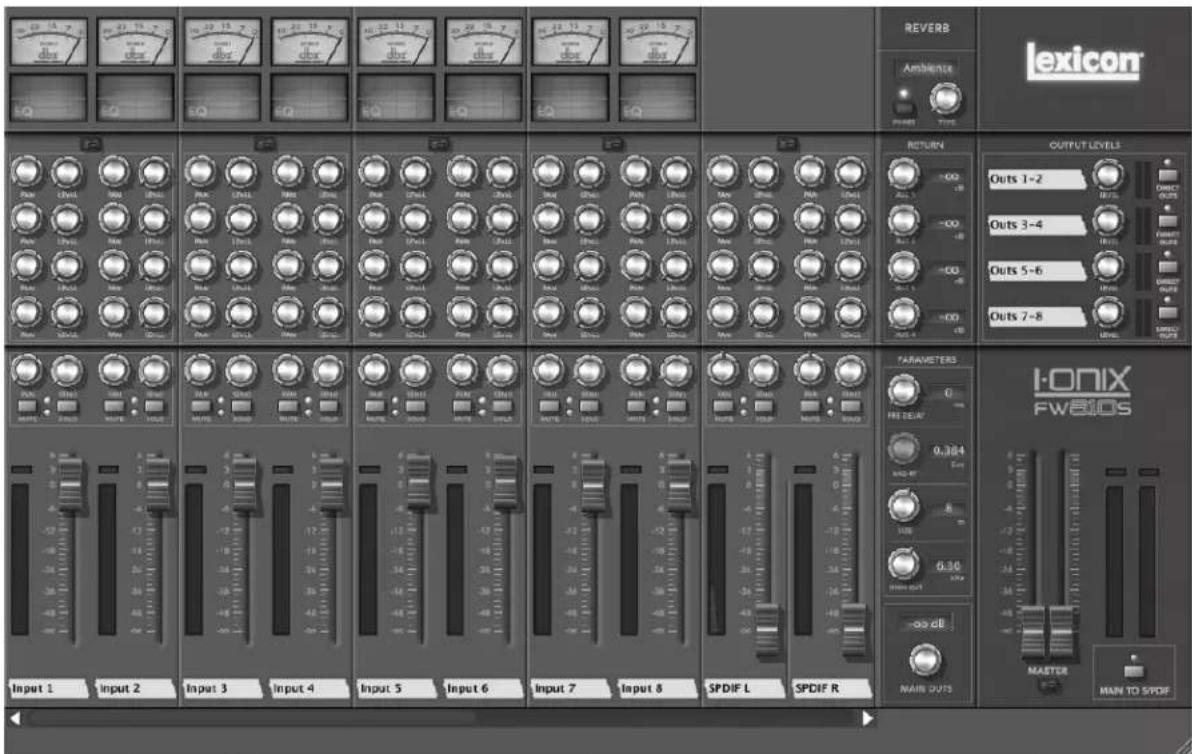This screenshot has width=1192, height=754.
Task: Click the link icon between Inputs 3 and 4
Action: (x=265, y=143)
